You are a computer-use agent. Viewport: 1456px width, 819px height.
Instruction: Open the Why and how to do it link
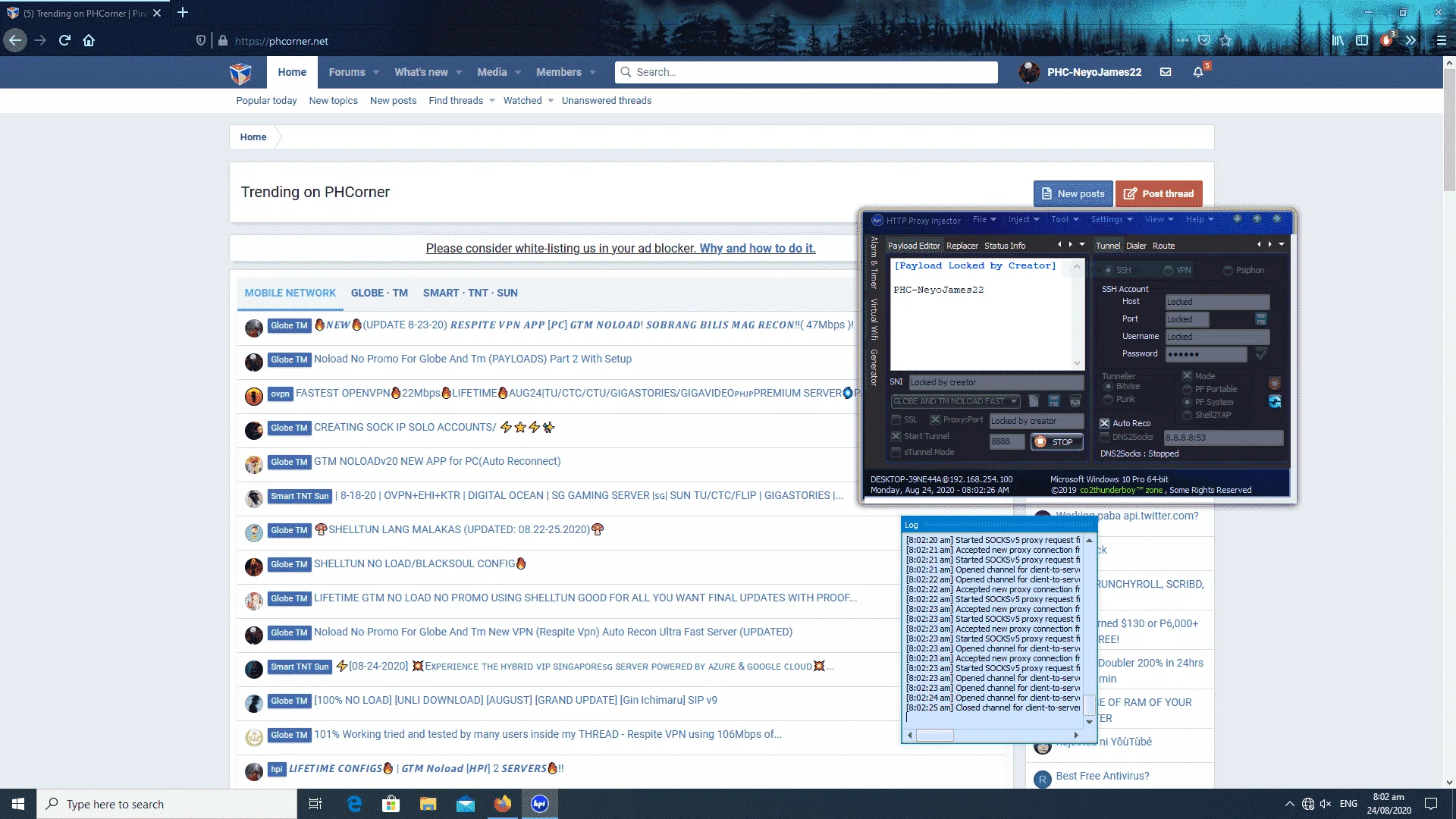coord(758,249)
